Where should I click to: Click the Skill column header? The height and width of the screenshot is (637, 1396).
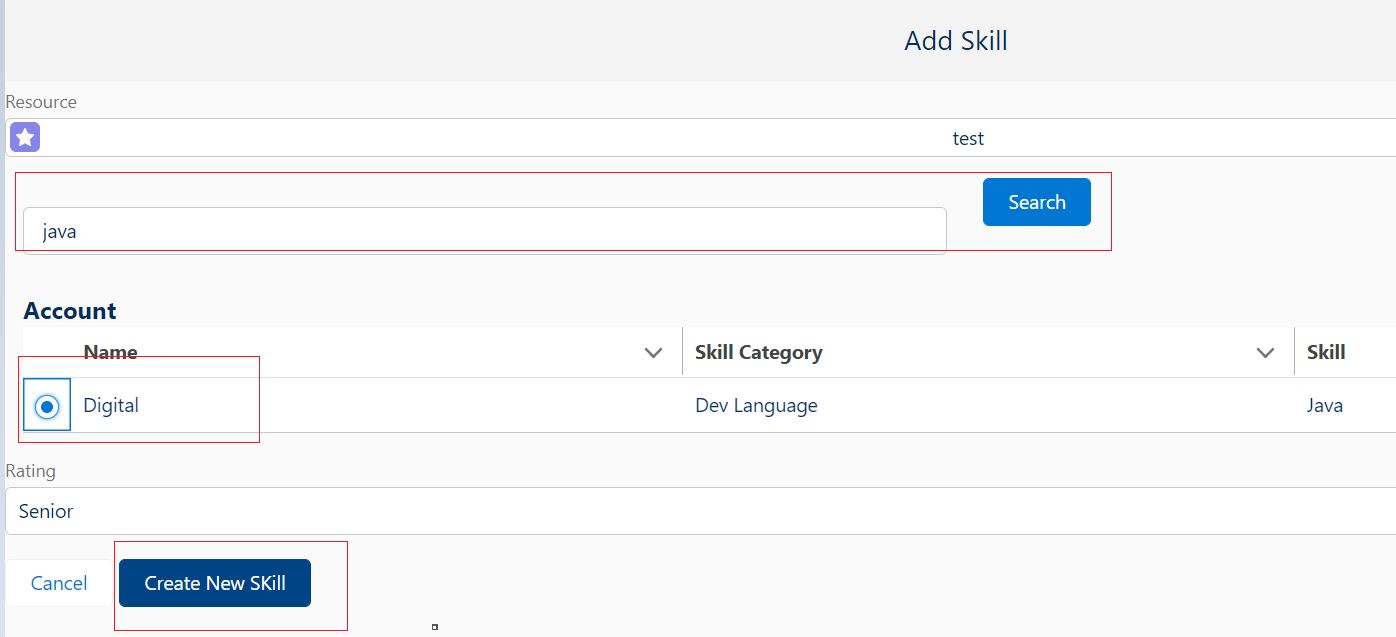(x=1325, y=352)
